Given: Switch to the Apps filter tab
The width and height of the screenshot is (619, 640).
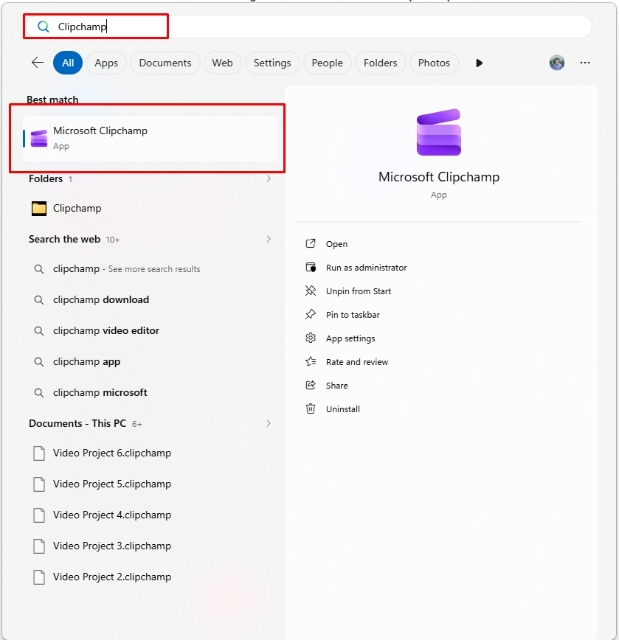Looking at the screenshot, I should tap(106, 63).
